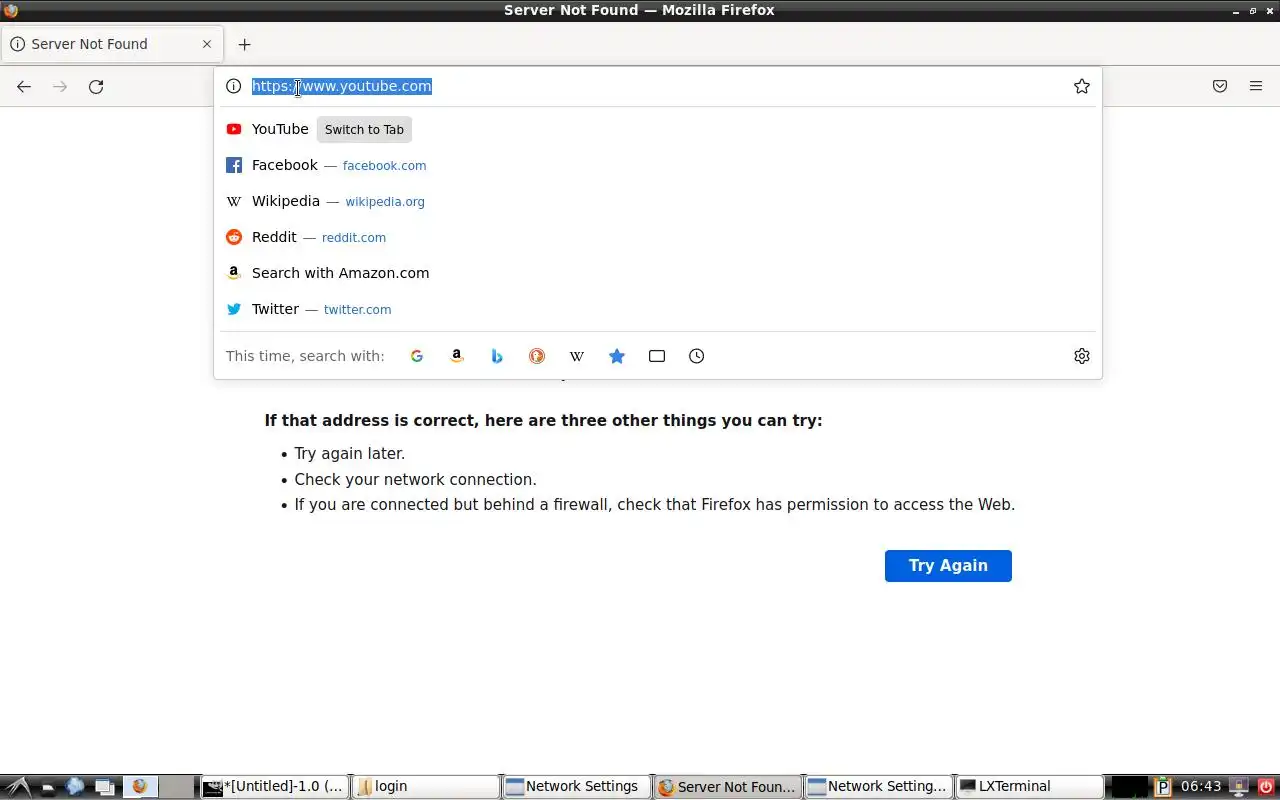Switch to the LXTerminal taskbar window
The height and width of the screenshot is (800, 1280).
(1030, 787)
